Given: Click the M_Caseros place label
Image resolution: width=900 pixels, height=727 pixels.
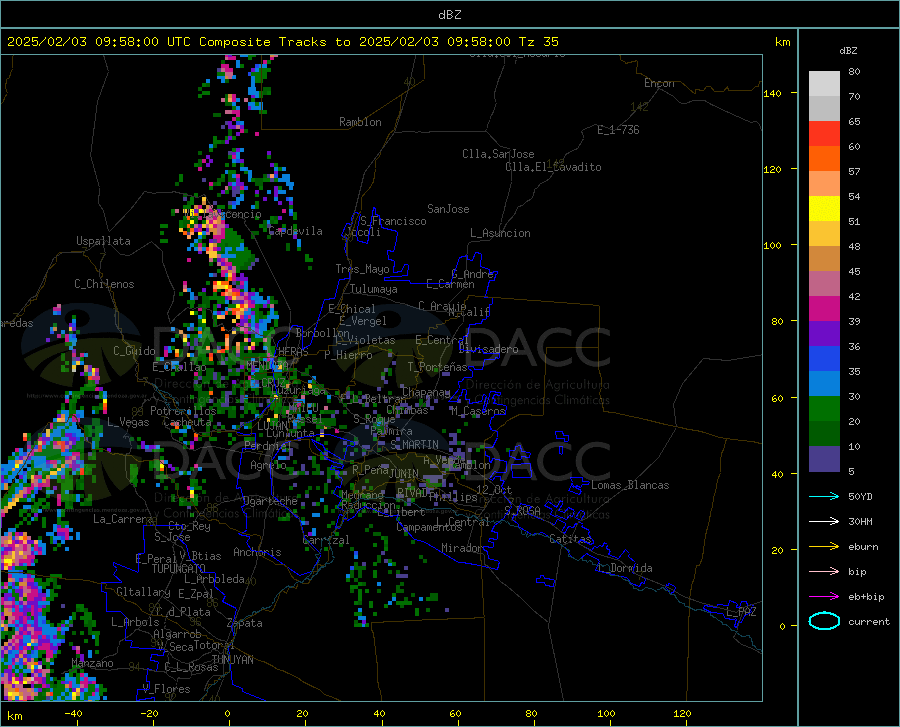Looking at the screenshot, I should 478,411.
